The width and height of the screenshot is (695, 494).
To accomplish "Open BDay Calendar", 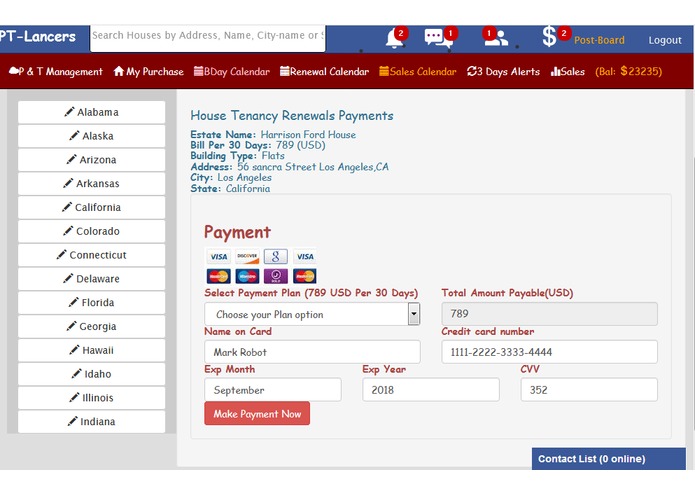I will [231, 71].
